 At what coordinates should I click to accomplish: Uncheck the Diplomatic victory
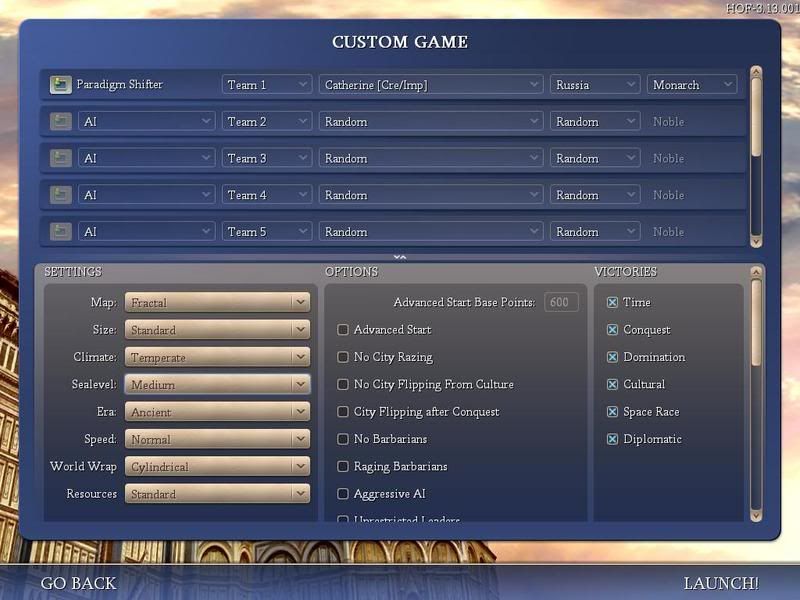pyautogui.click(x=612, y=439)
